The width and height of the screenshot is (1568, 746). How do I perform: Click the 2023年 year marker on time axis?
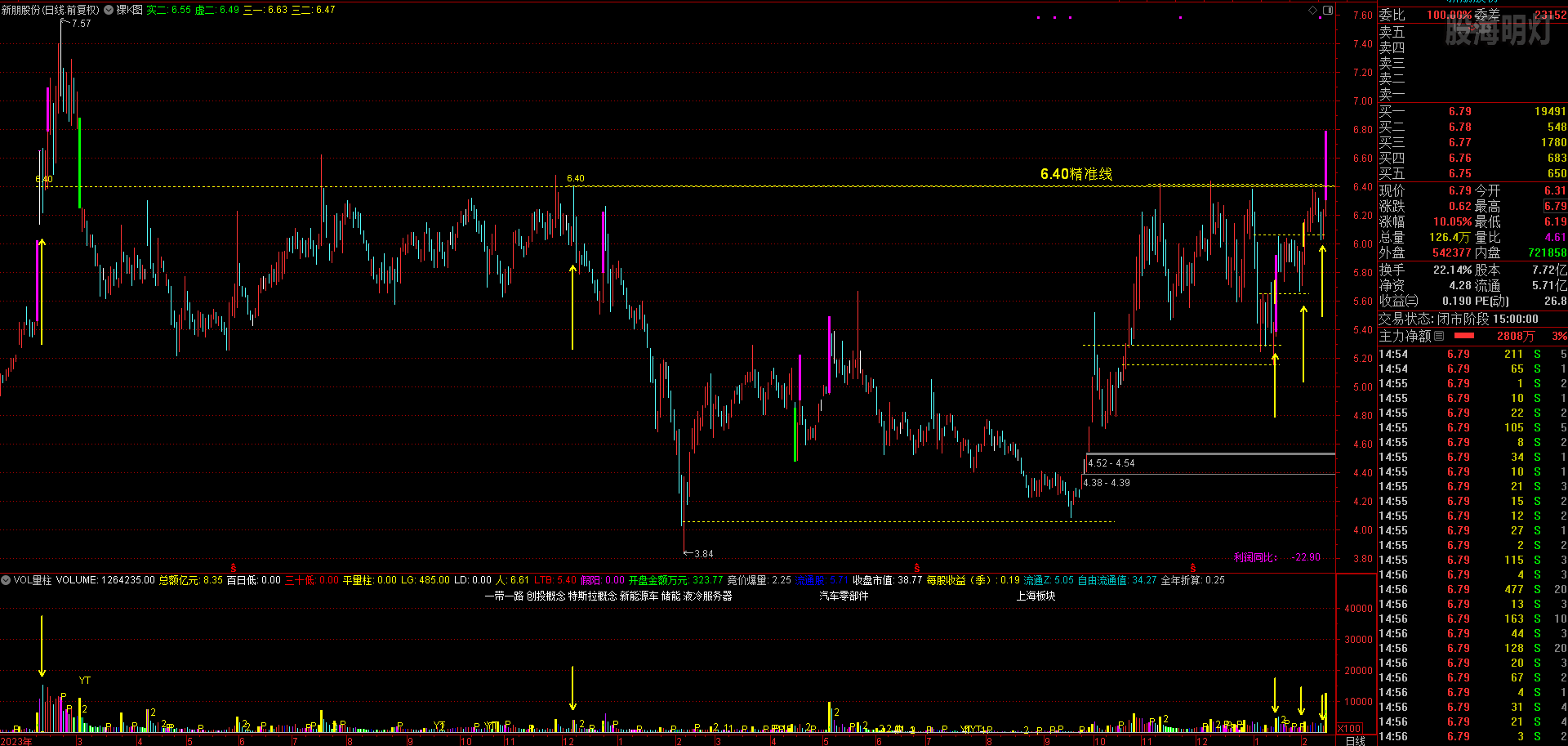click(x=16, y=741)
